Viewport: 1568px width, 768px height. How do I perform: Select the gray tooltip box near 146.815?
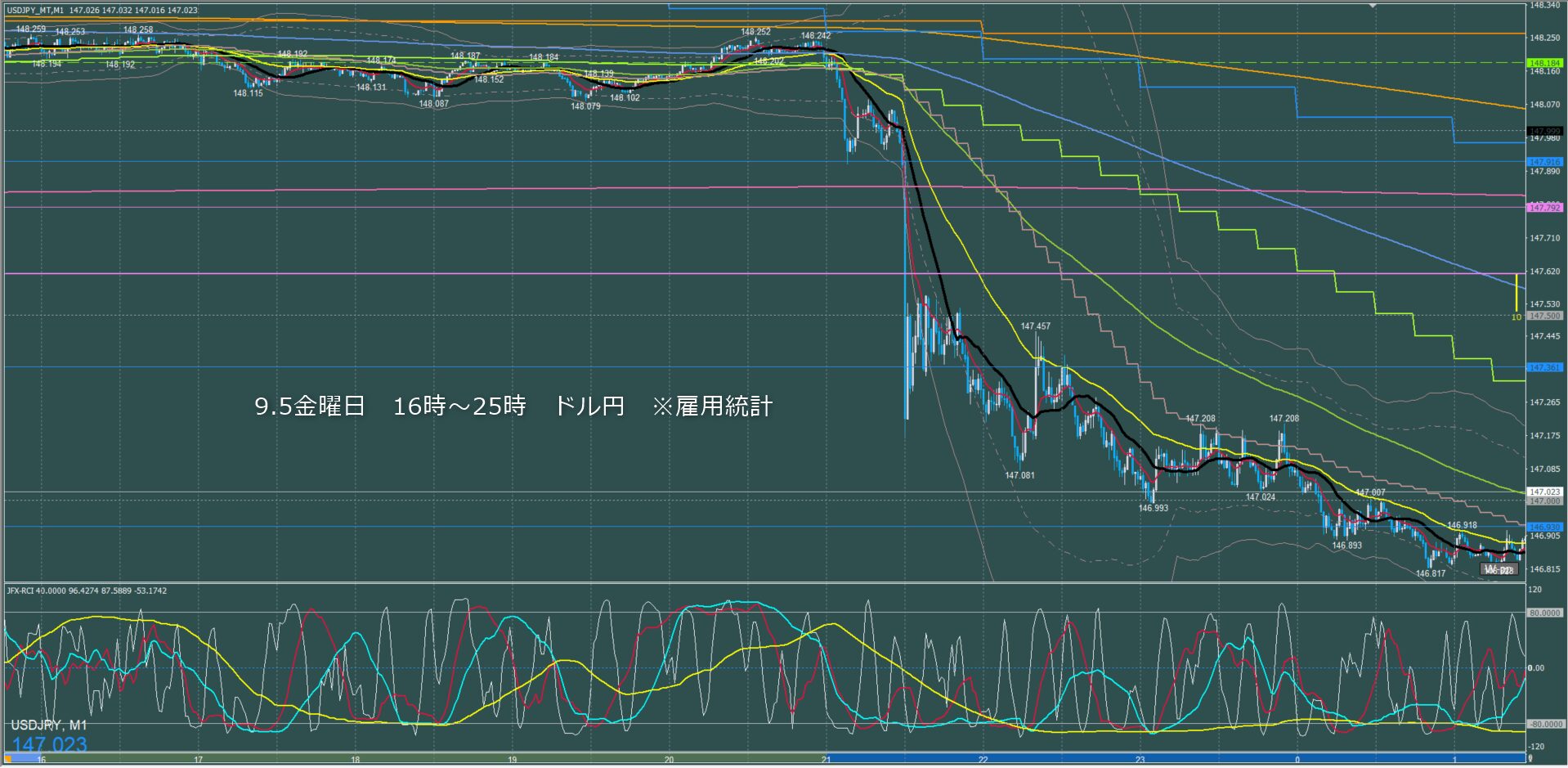(1499, 569)
